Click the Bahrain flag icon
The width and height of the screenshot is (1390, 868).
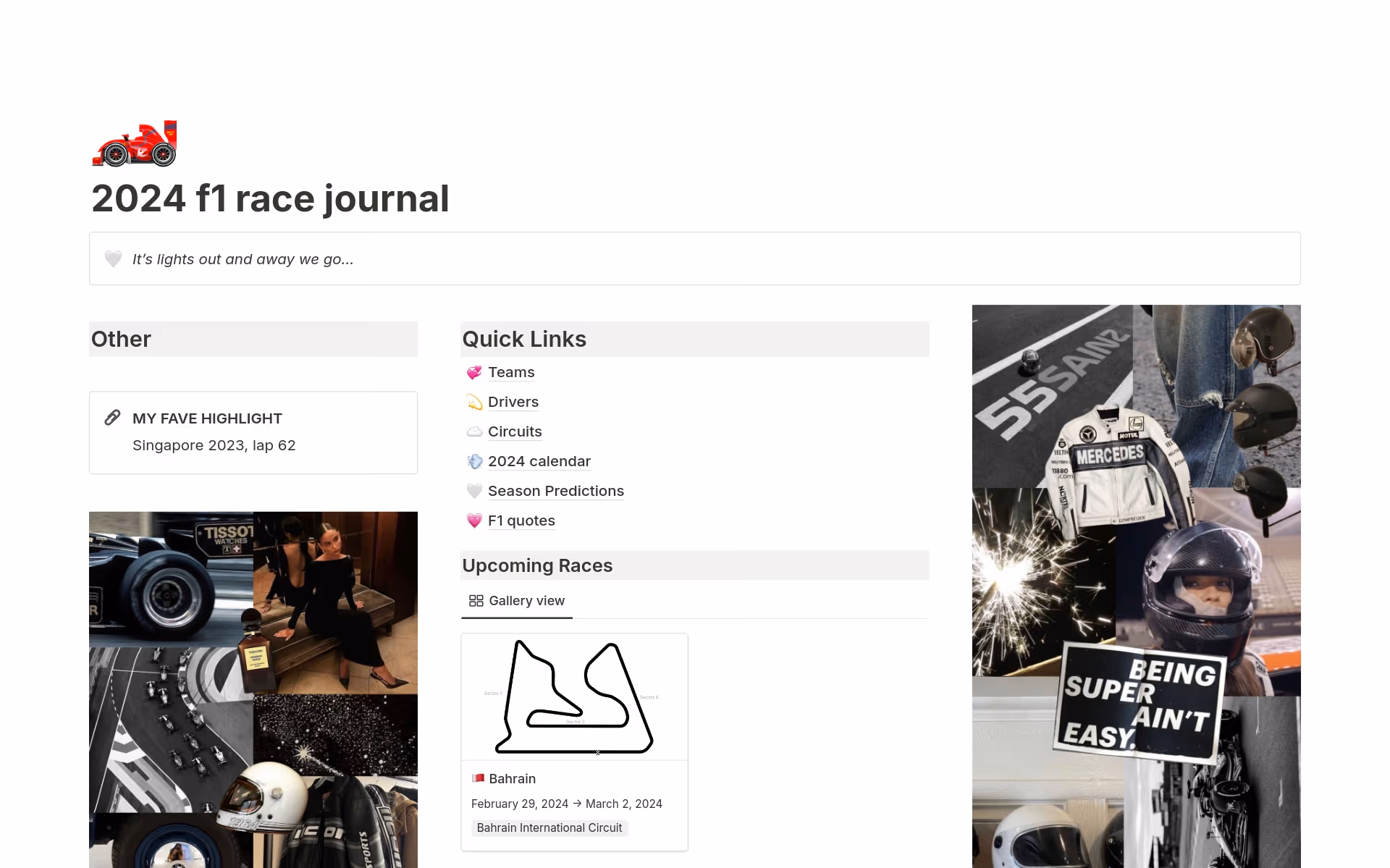pyautogui.click(x=478, y=778)
